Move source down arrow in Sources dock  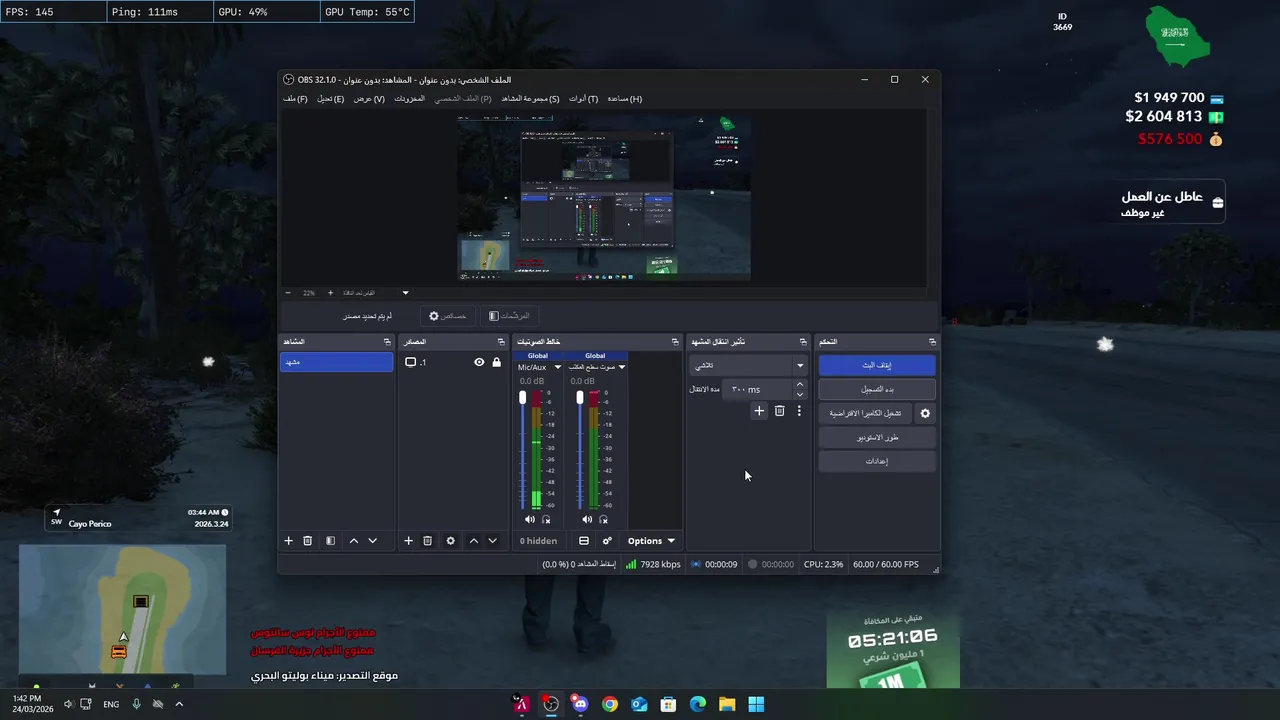click(492, 541)
